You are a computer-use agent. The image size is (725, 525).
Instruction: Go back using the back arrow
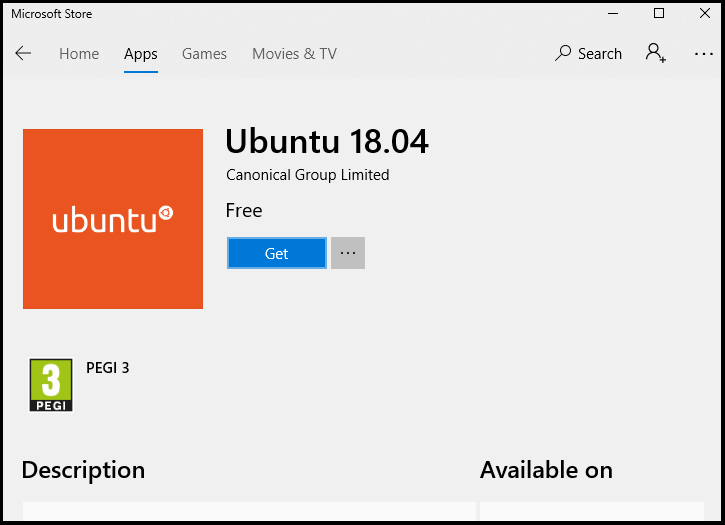[23, 54]
